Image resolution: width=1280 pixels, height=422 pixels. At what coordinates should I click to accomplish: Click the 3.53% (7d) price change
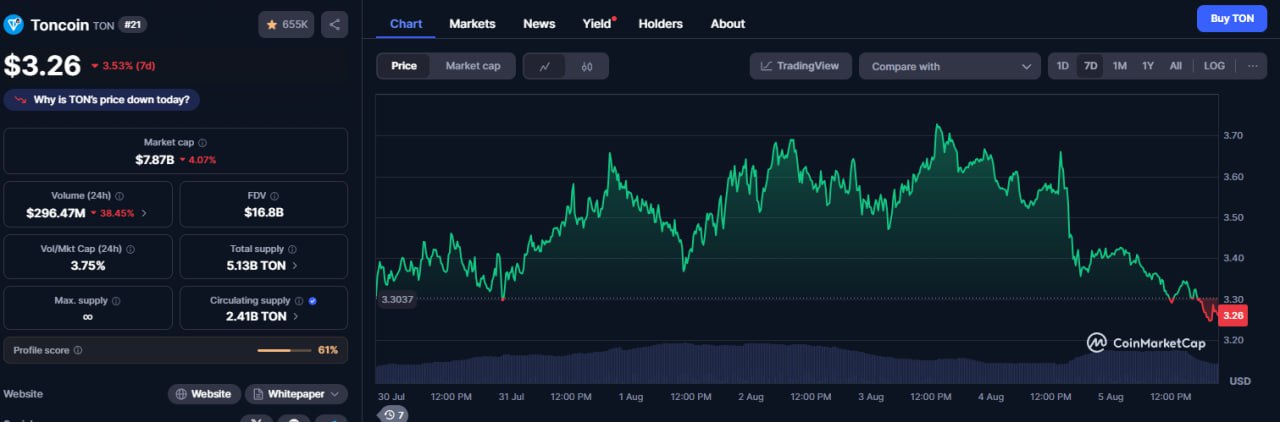pos(122,66)
